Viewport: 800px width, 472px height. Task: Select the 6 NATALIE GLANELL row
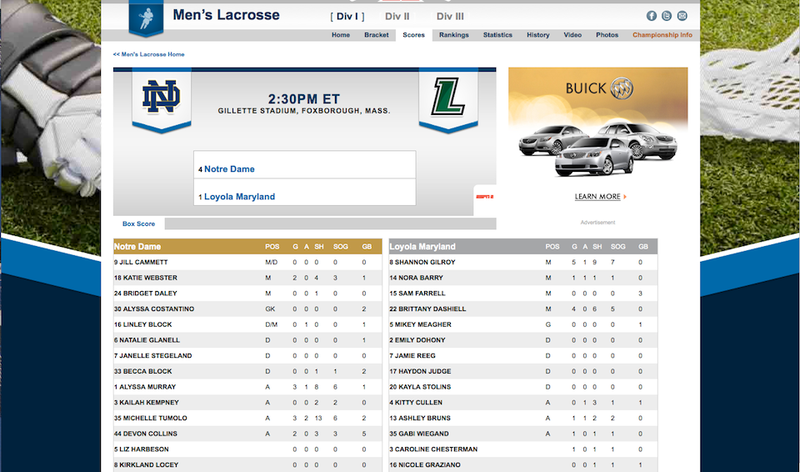247,340
